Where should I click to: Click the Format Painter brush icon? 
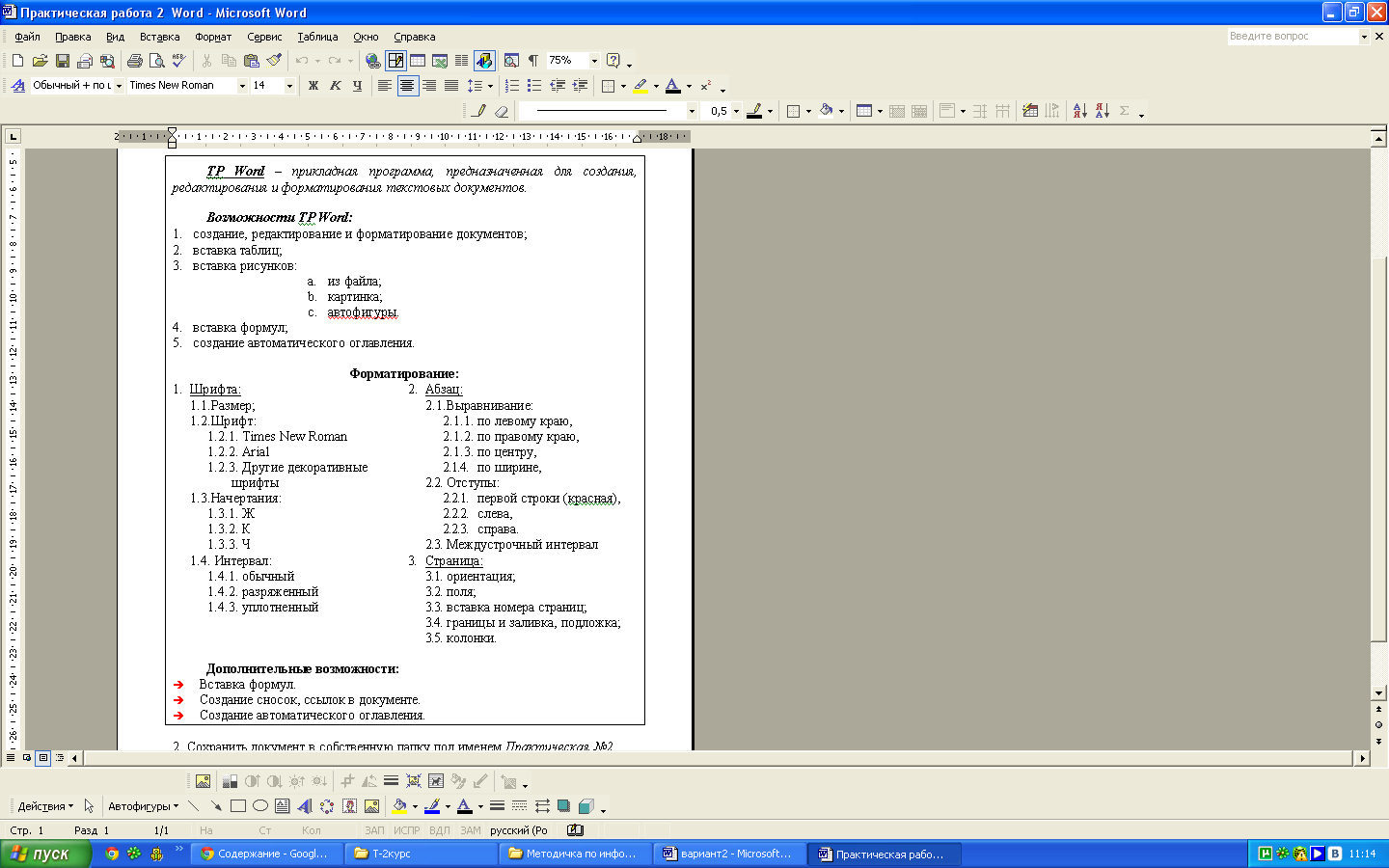274,61
